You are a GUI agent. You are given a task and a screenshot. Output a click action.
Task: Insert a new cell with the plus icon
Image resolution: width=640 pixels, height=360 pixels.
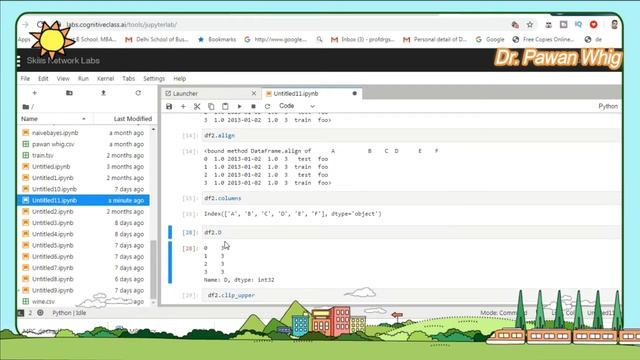[x=183, y=107]
